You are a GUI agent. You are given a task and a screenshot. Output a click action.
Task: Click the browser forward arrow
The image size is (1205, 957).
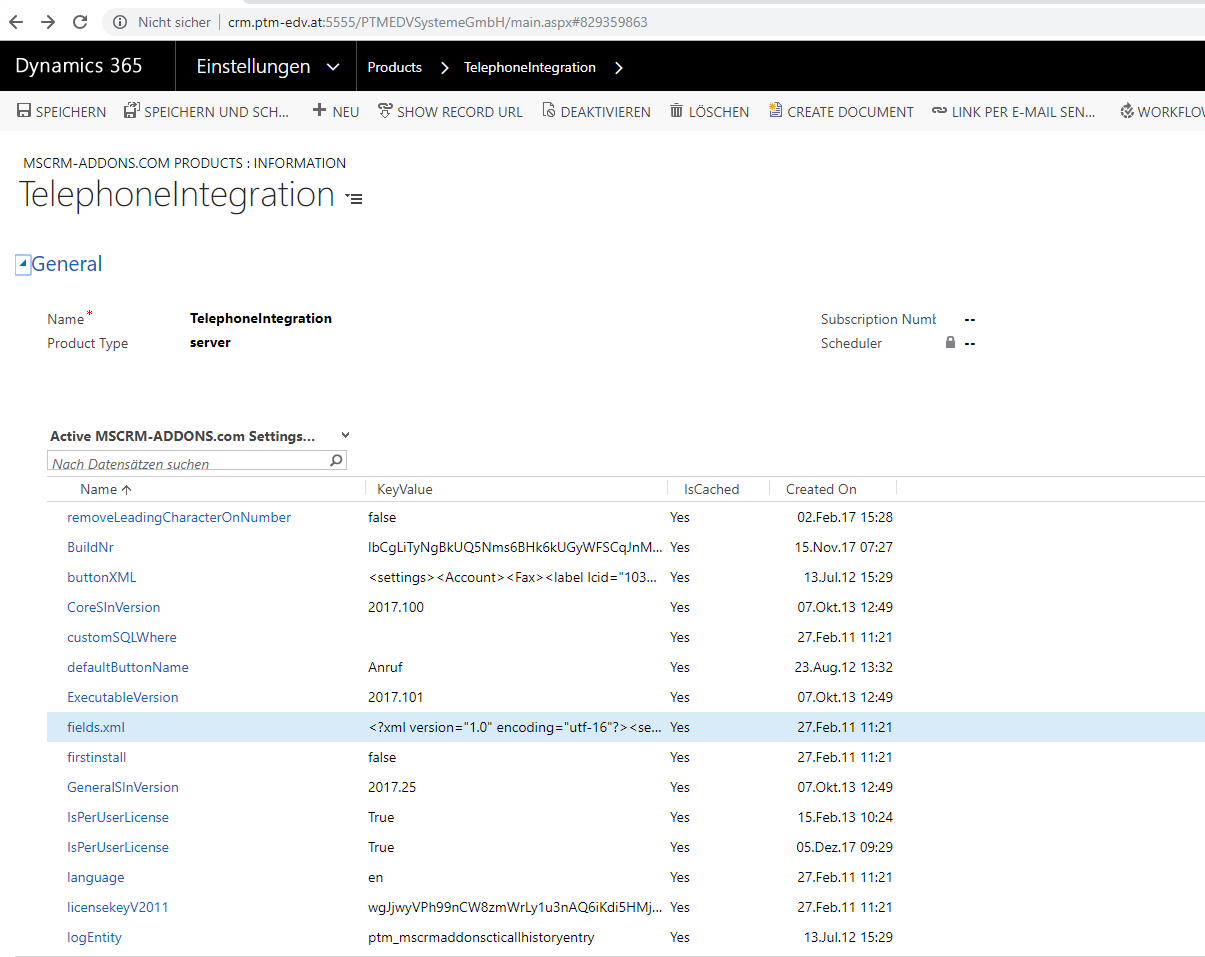(48, 22)
